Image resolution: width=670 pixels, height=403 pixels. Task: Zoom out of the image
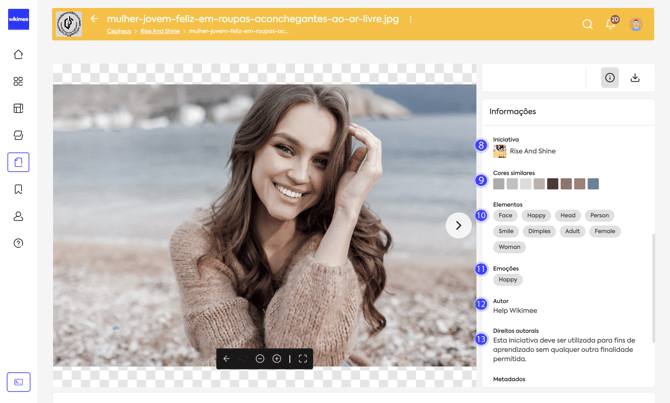click(260, 359)
